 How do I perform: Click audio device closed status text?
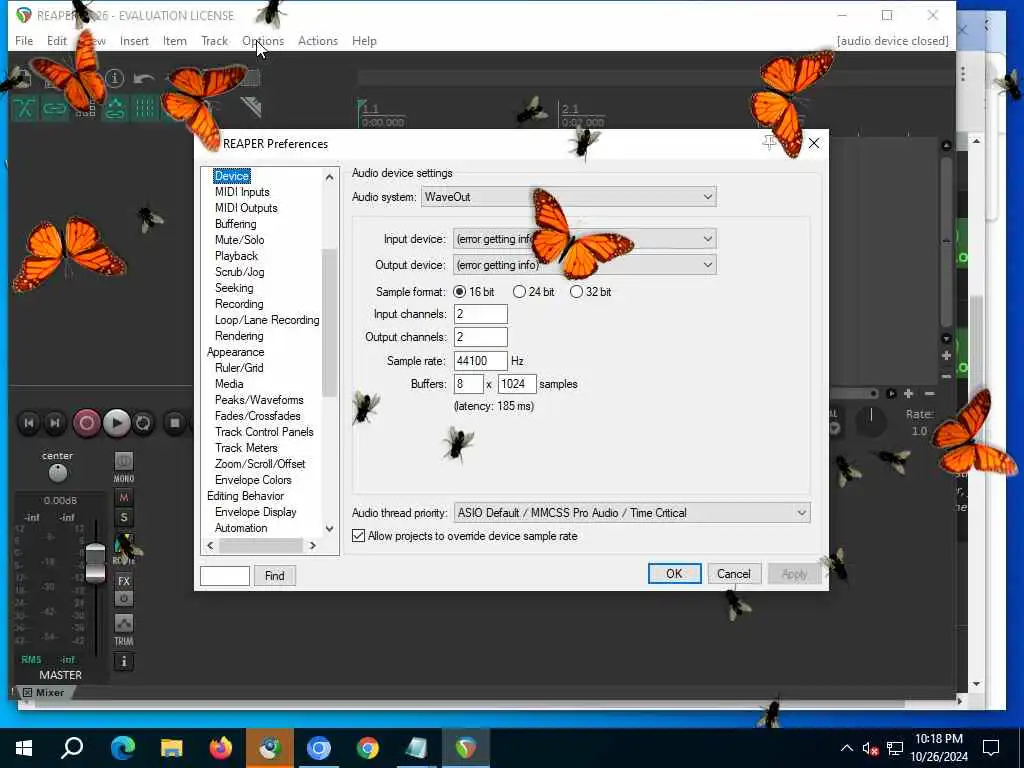(892, 40)
